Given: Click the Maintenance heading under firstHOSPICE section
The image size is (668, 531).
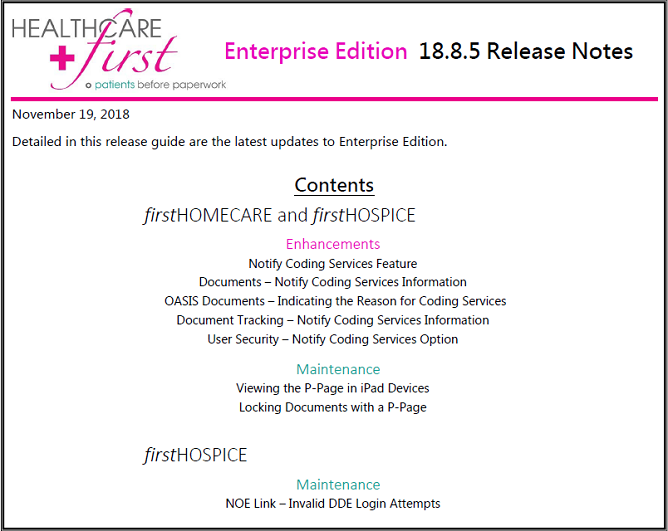Looking at the screenshot, I should point(338,485).
